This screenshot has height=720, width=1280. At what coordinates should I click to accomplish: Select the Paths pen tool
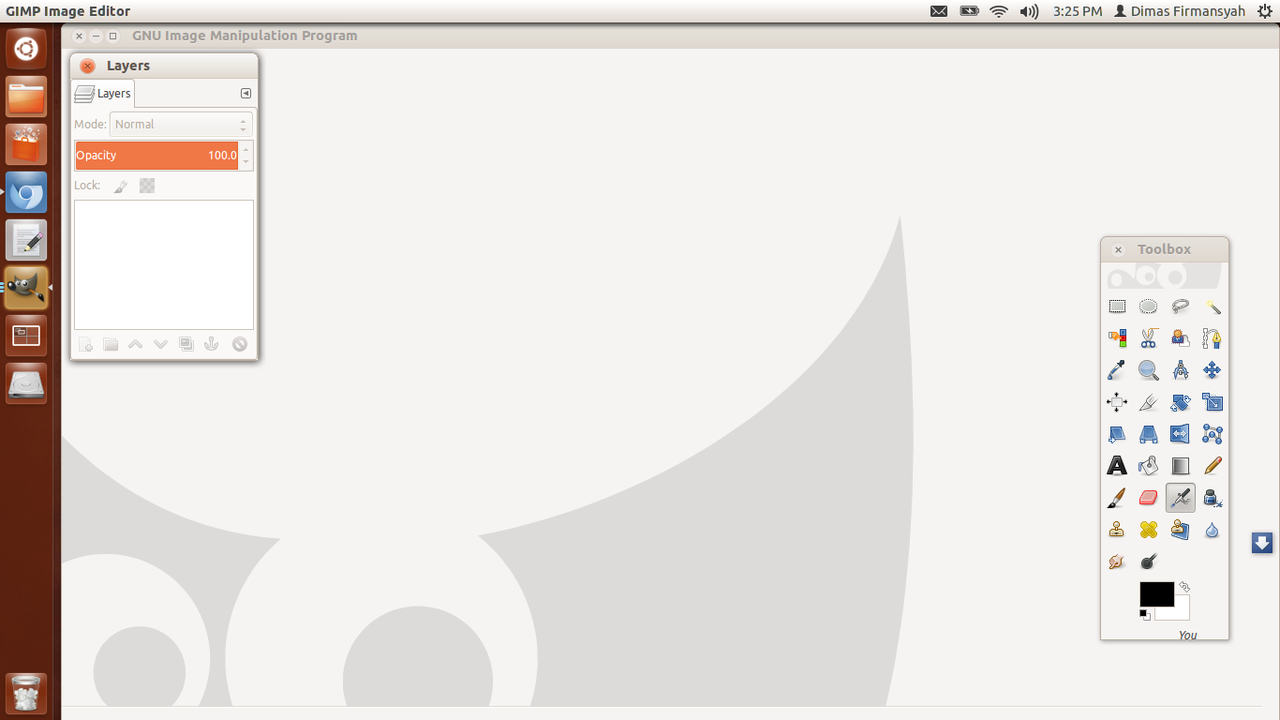coord(1212,339)
